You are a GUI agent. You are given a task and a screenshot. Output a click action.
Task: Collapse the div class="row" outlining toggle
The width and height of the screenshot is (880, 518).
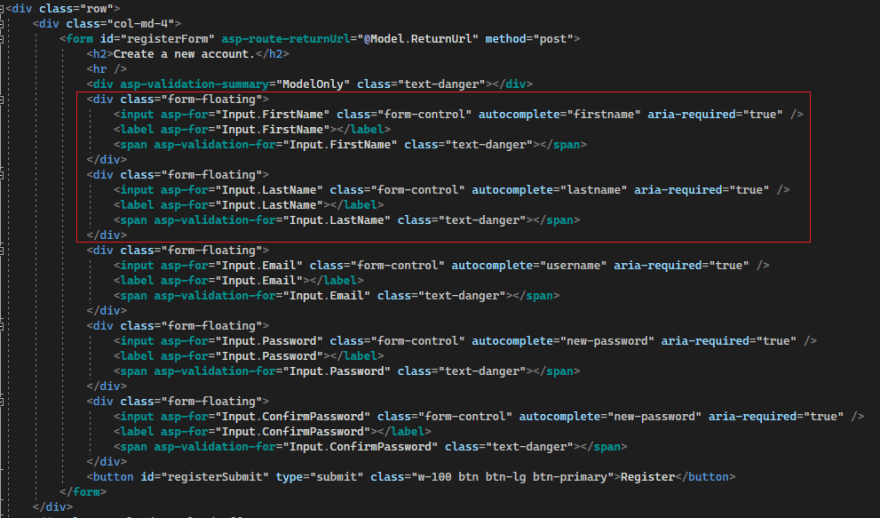coord(2,8)
